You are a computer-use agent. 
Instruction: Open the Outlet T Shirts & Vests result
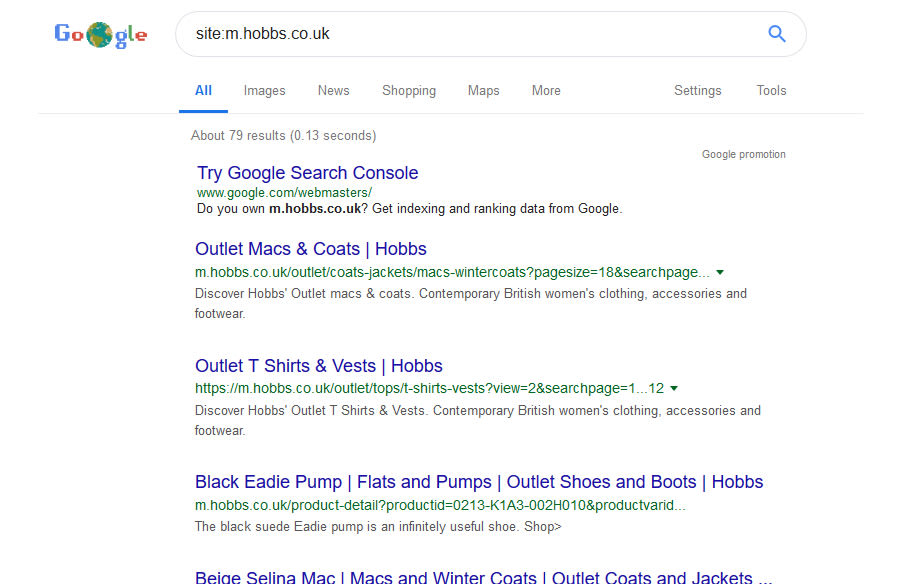point(319,366)
